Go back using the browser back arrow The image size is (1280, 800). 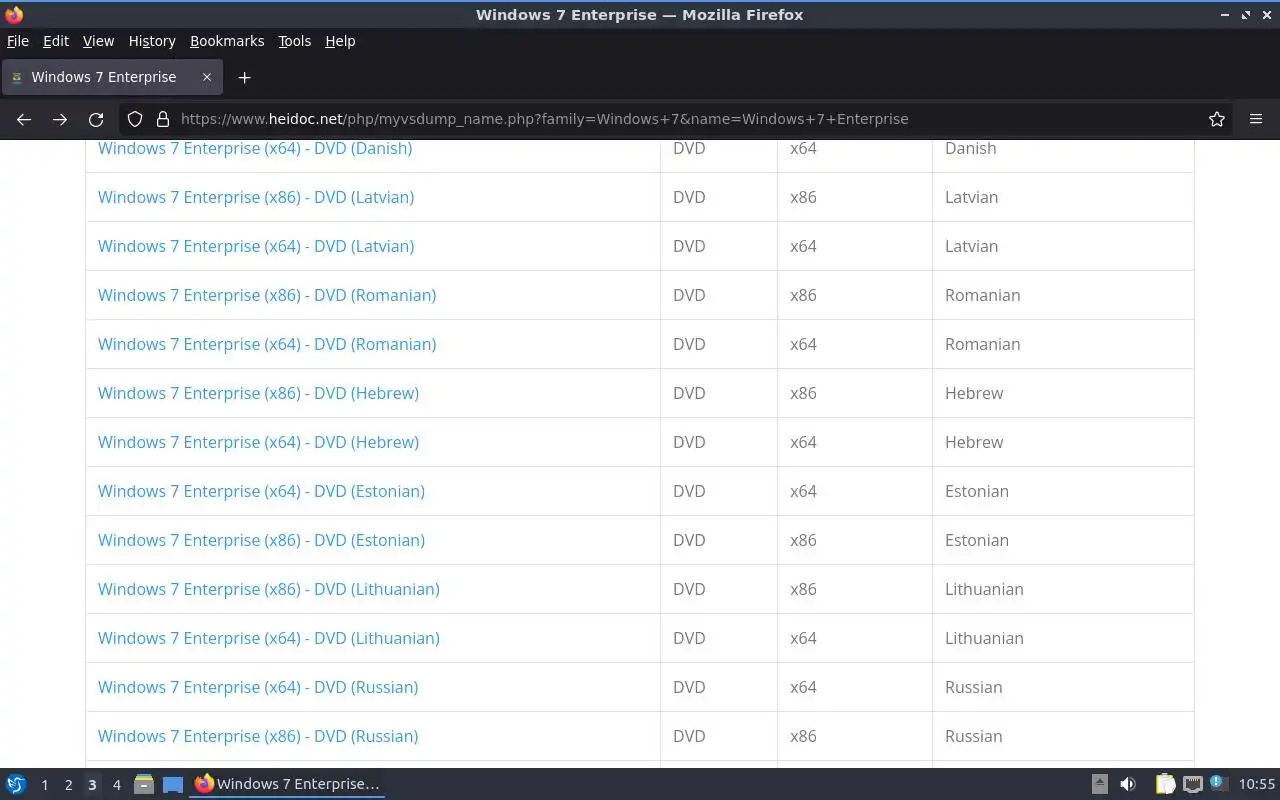(24, 119)
